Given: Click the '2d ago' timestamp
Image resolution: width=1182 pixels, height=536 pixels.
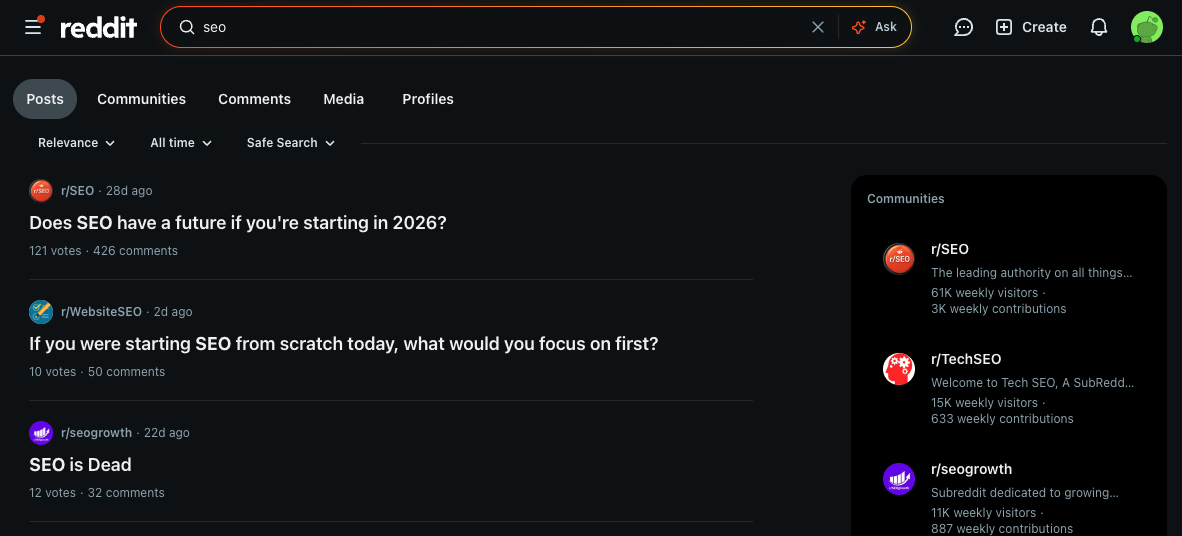Looking at the screenshot, I should click(173, 311).
